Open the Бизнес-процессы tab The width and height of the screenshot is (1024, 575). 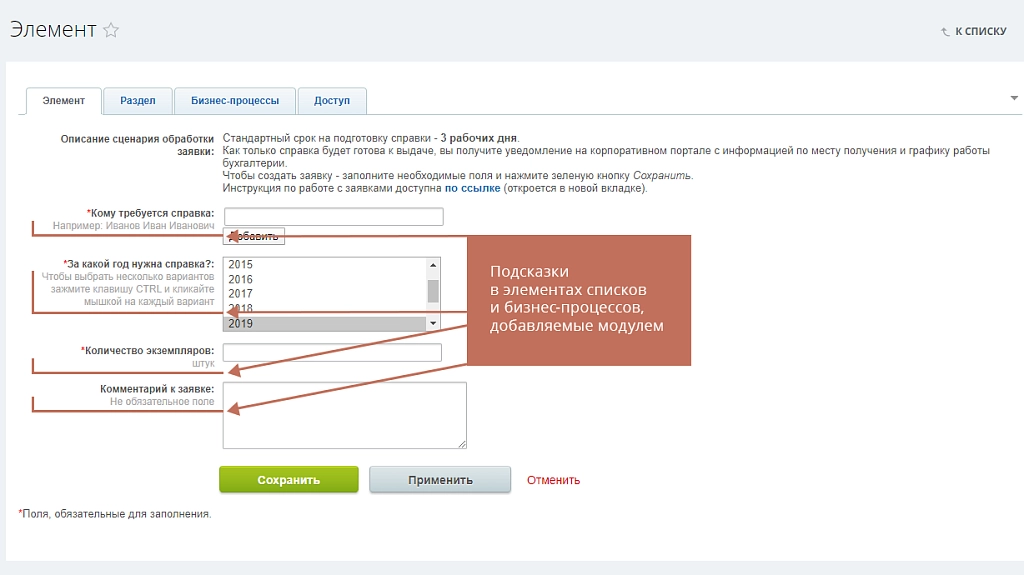[234, 101]
